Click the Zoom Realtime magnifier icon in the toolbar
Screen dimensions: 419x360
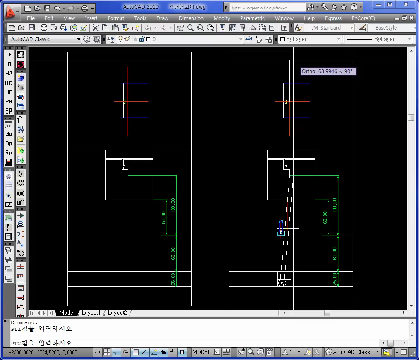190,28
